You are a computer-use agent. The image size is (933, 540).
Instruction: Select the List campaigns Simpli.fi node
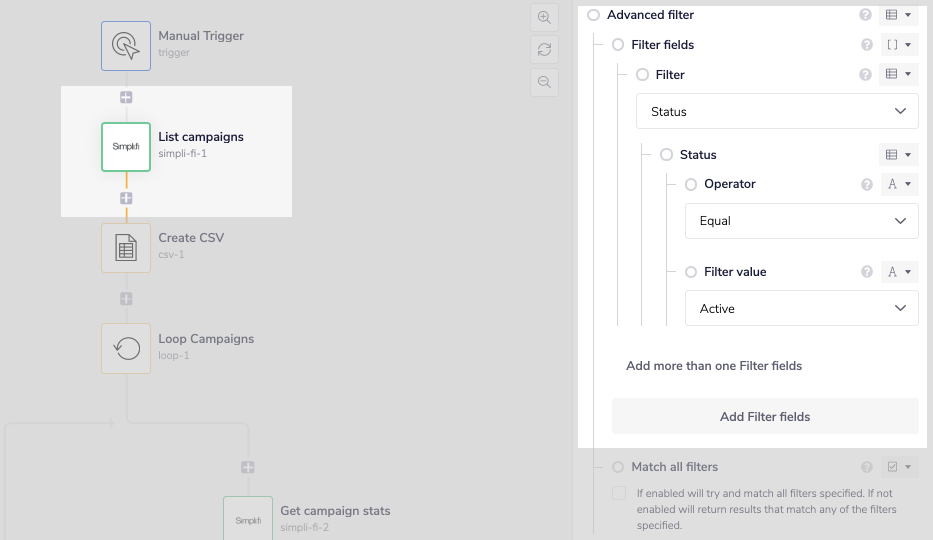click(x=126, y=147)
